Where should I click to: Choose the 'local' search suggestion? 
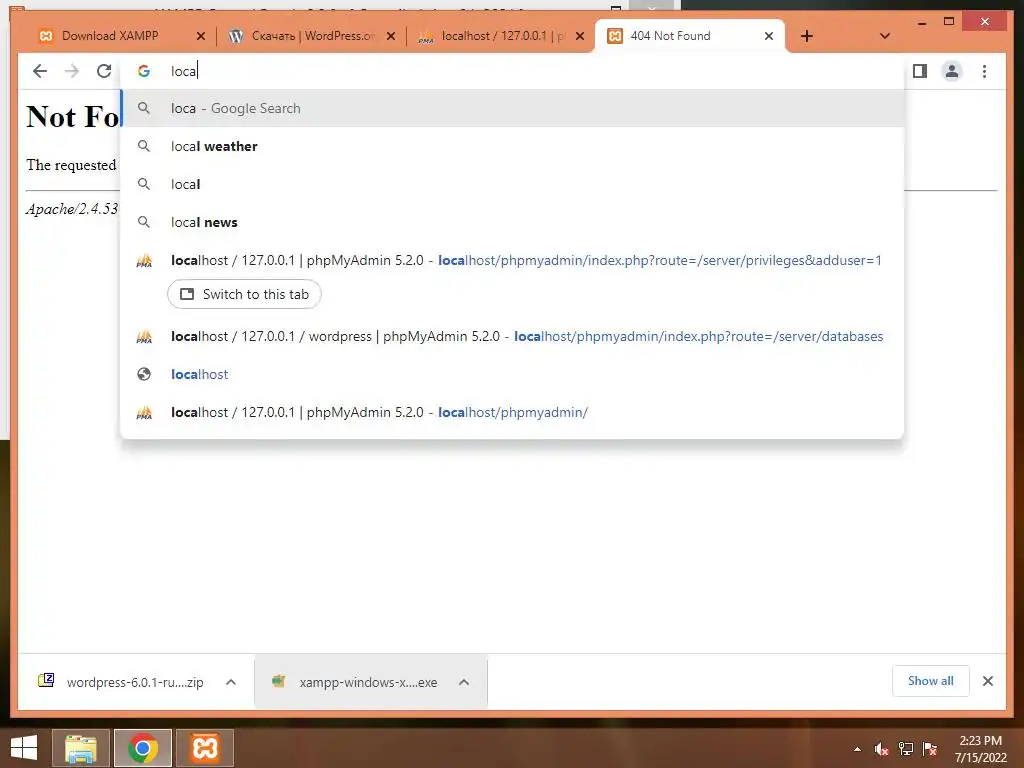tap(513, 184)
